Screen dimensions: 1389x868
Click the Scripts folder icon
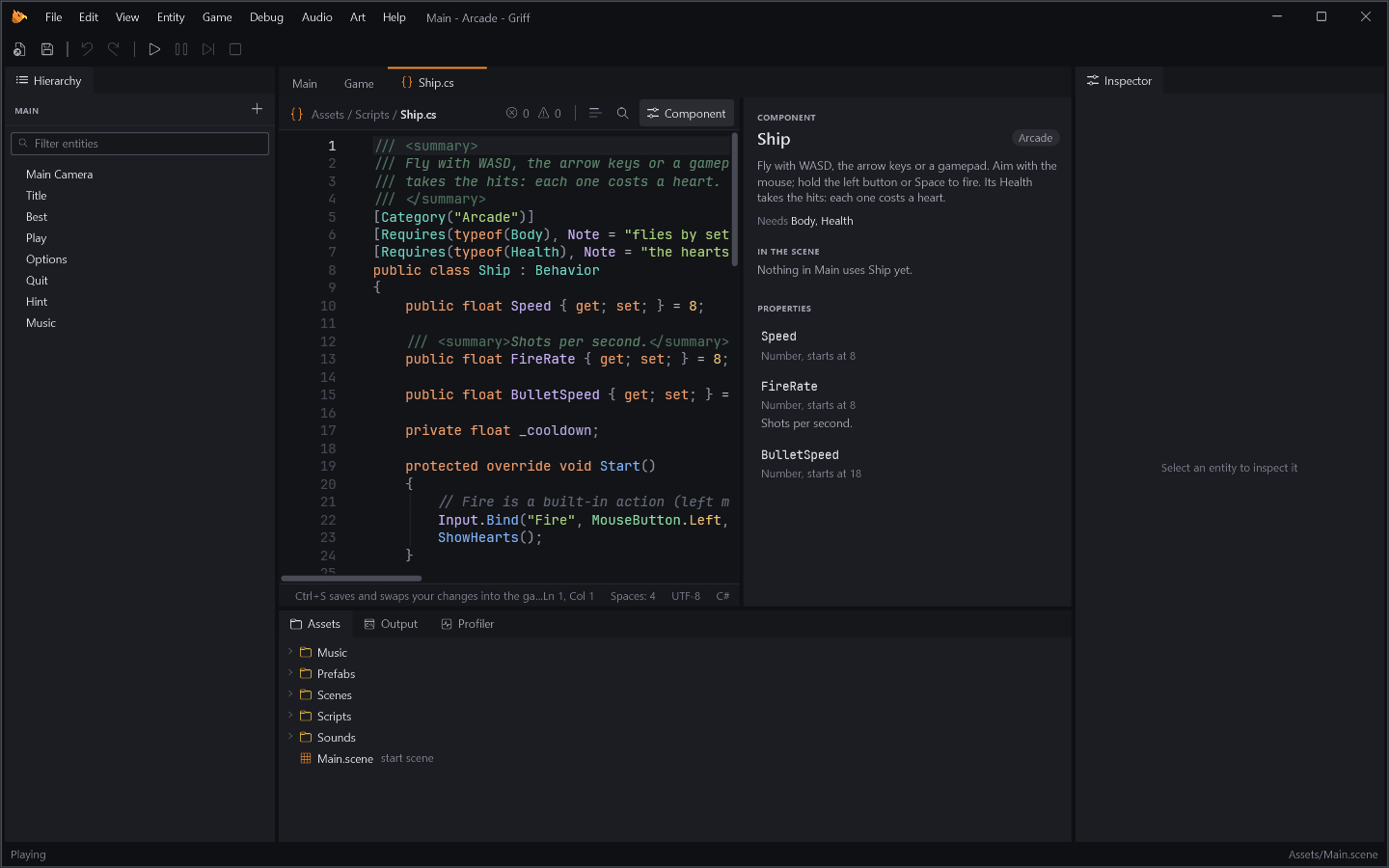[306, 717]
